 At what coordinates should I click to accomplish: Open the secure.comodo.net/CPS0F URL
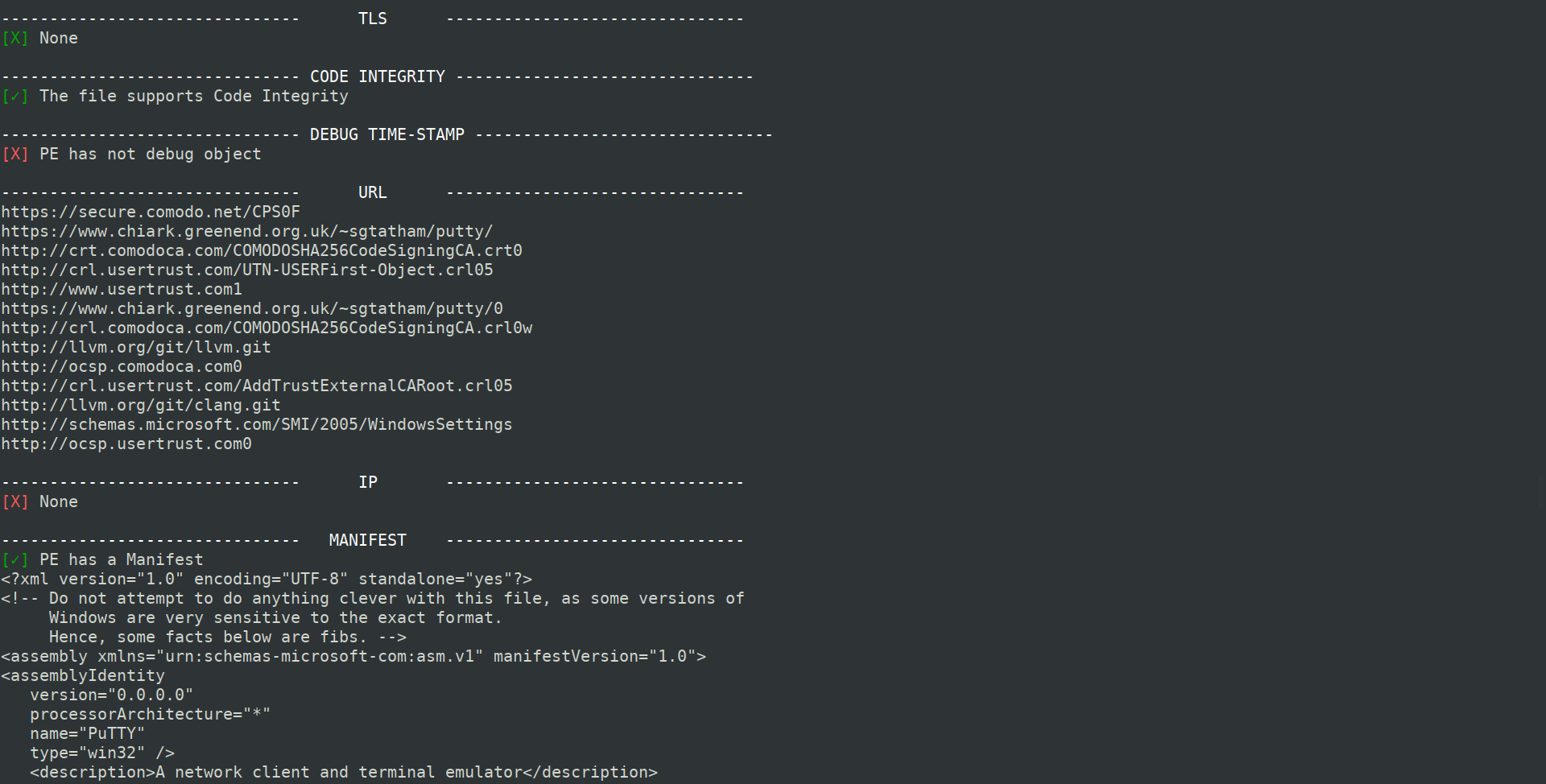tap(151, 212)
